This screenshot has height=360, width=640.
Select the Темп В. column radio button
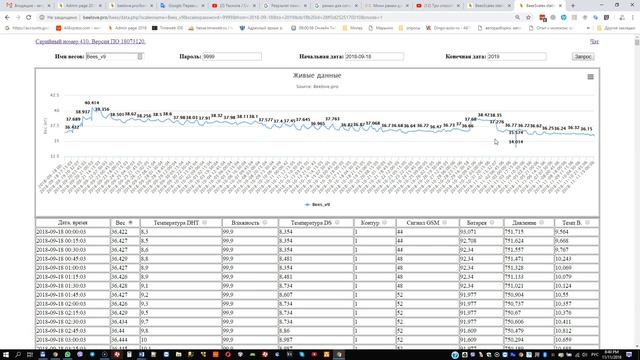(x=587, y=222)
